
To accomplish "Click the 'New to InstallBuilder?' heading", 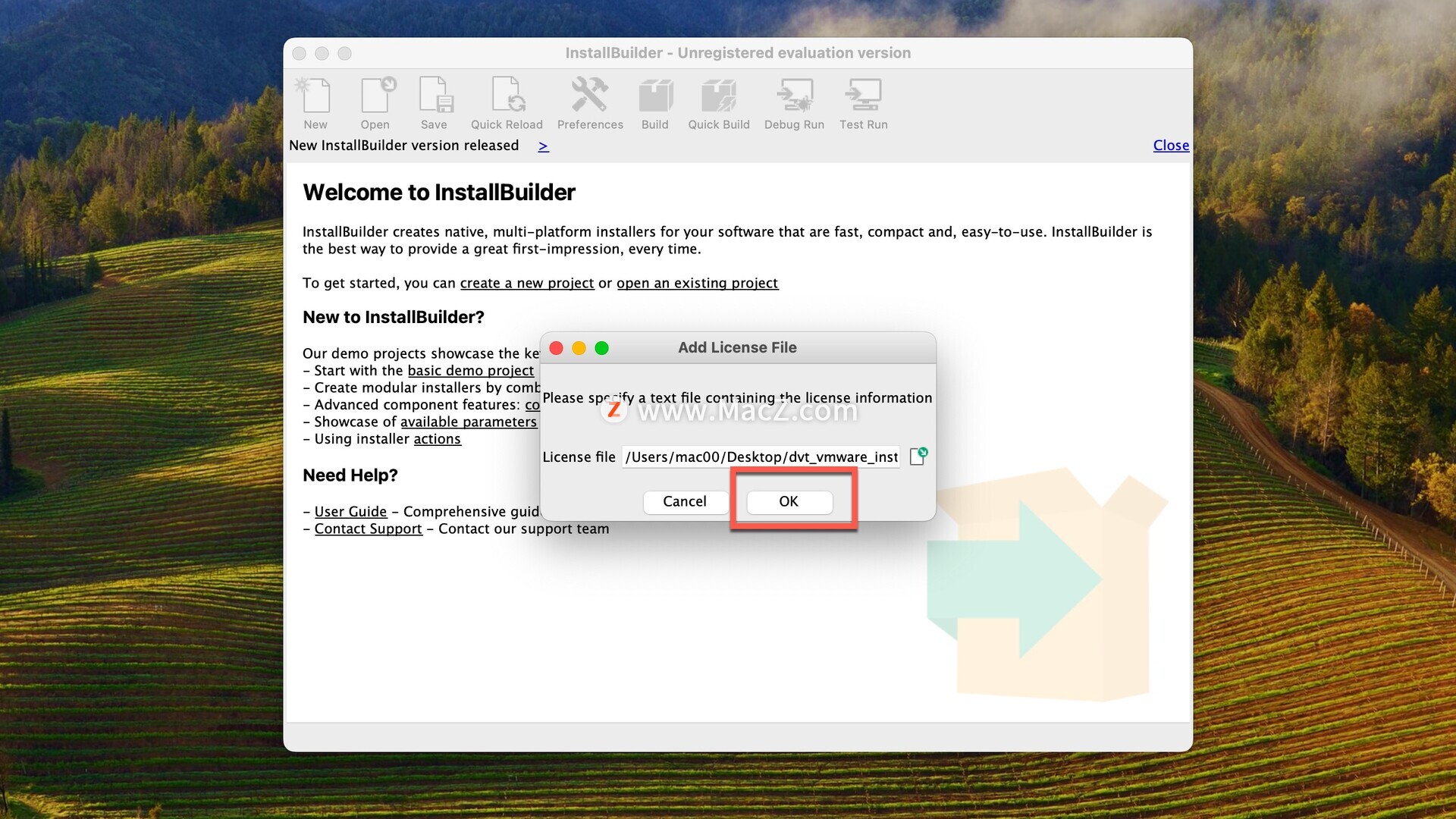I will (394, 317).
